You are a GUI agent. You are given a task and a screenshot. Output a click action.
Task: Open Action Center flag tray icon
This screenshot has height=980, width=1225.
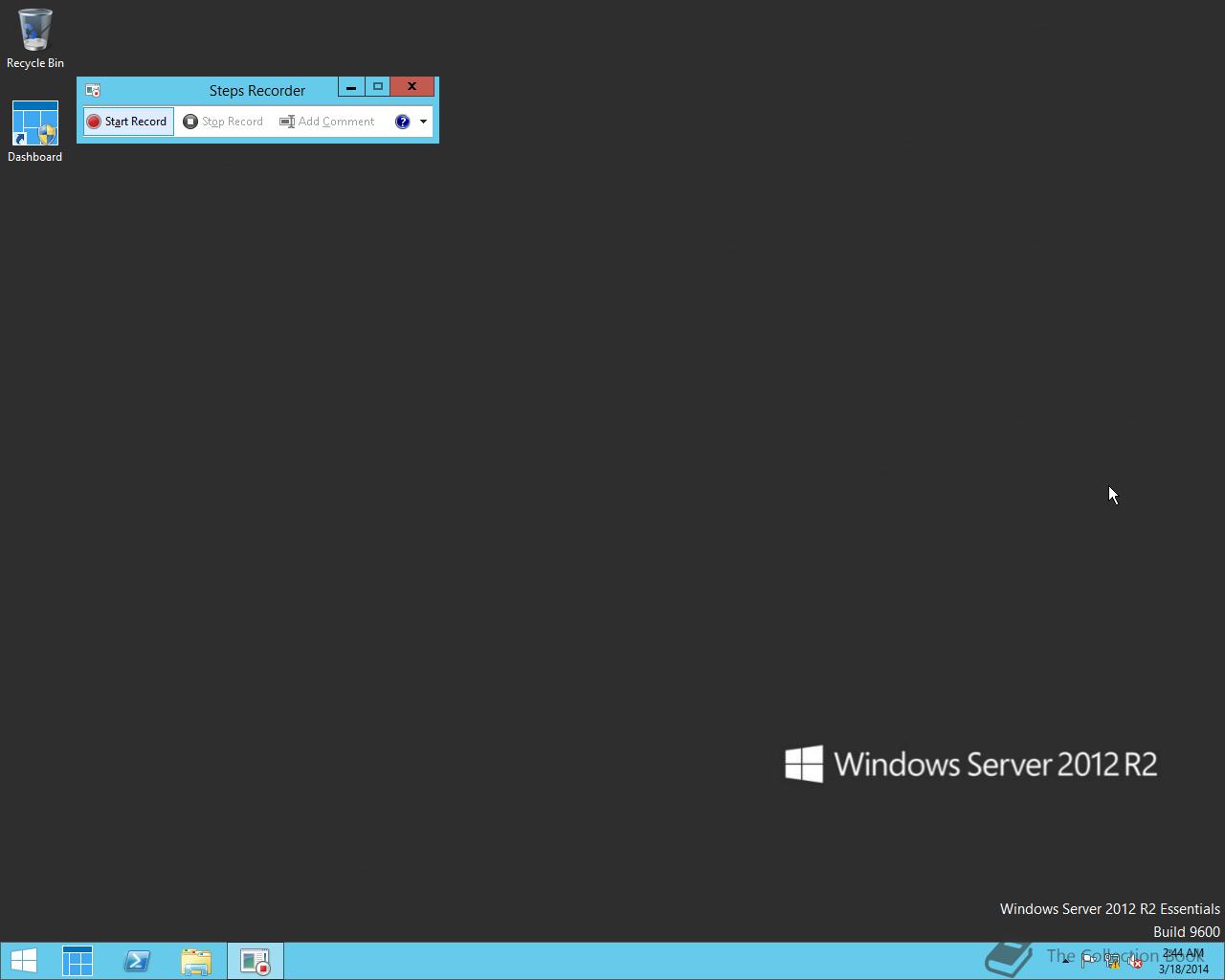pos(1089,961)
